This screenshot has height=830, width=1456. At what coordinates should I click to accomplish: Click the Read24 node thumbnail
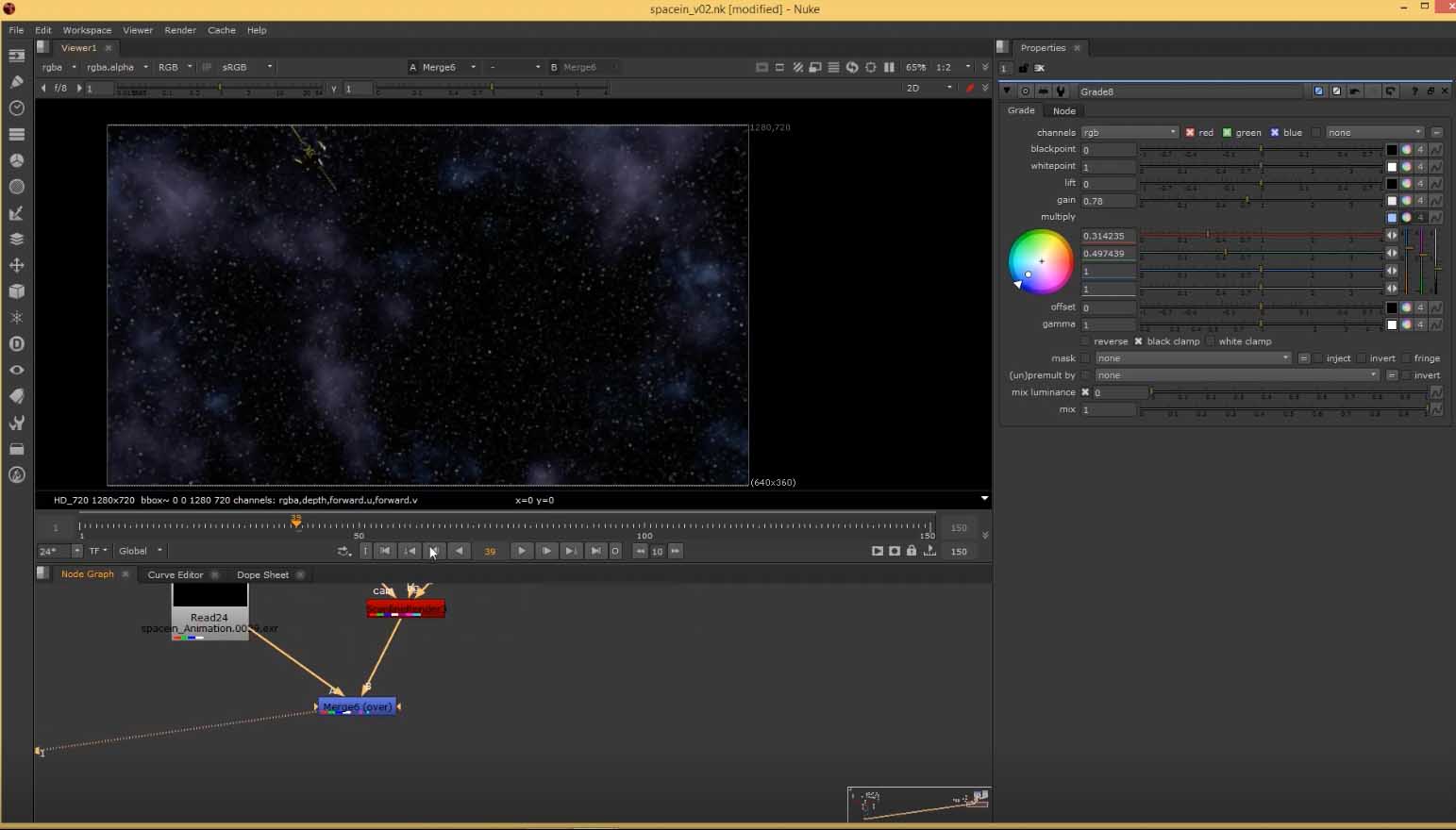(x=209, y=596)
